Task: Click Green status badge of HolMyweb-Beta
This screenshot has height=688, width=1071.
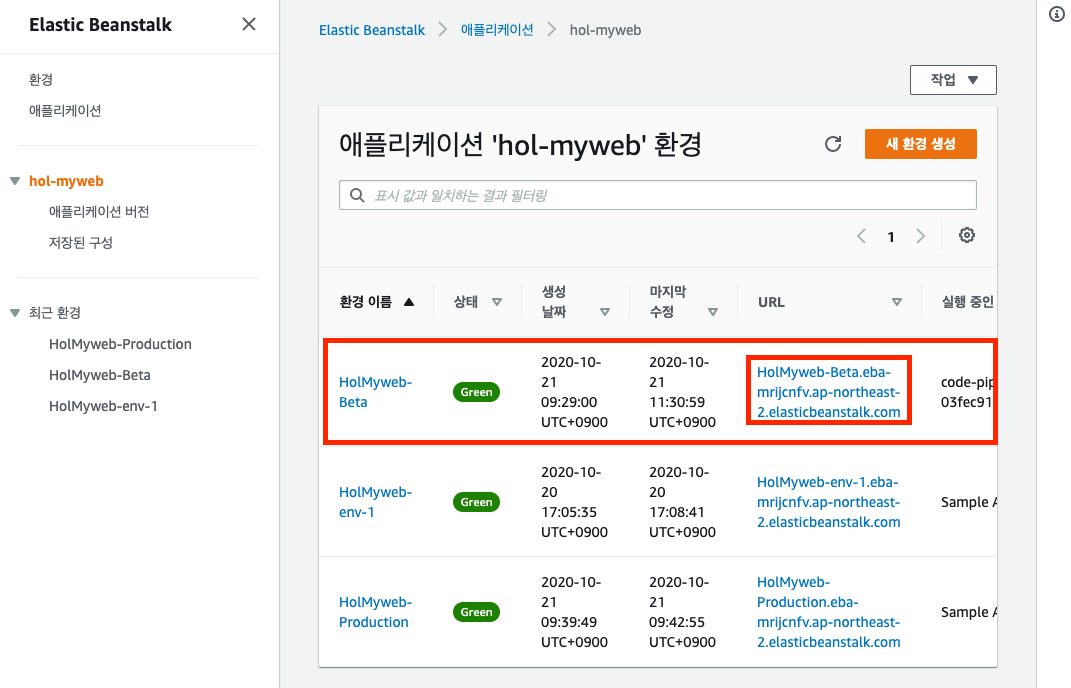Action: (476, 392)
